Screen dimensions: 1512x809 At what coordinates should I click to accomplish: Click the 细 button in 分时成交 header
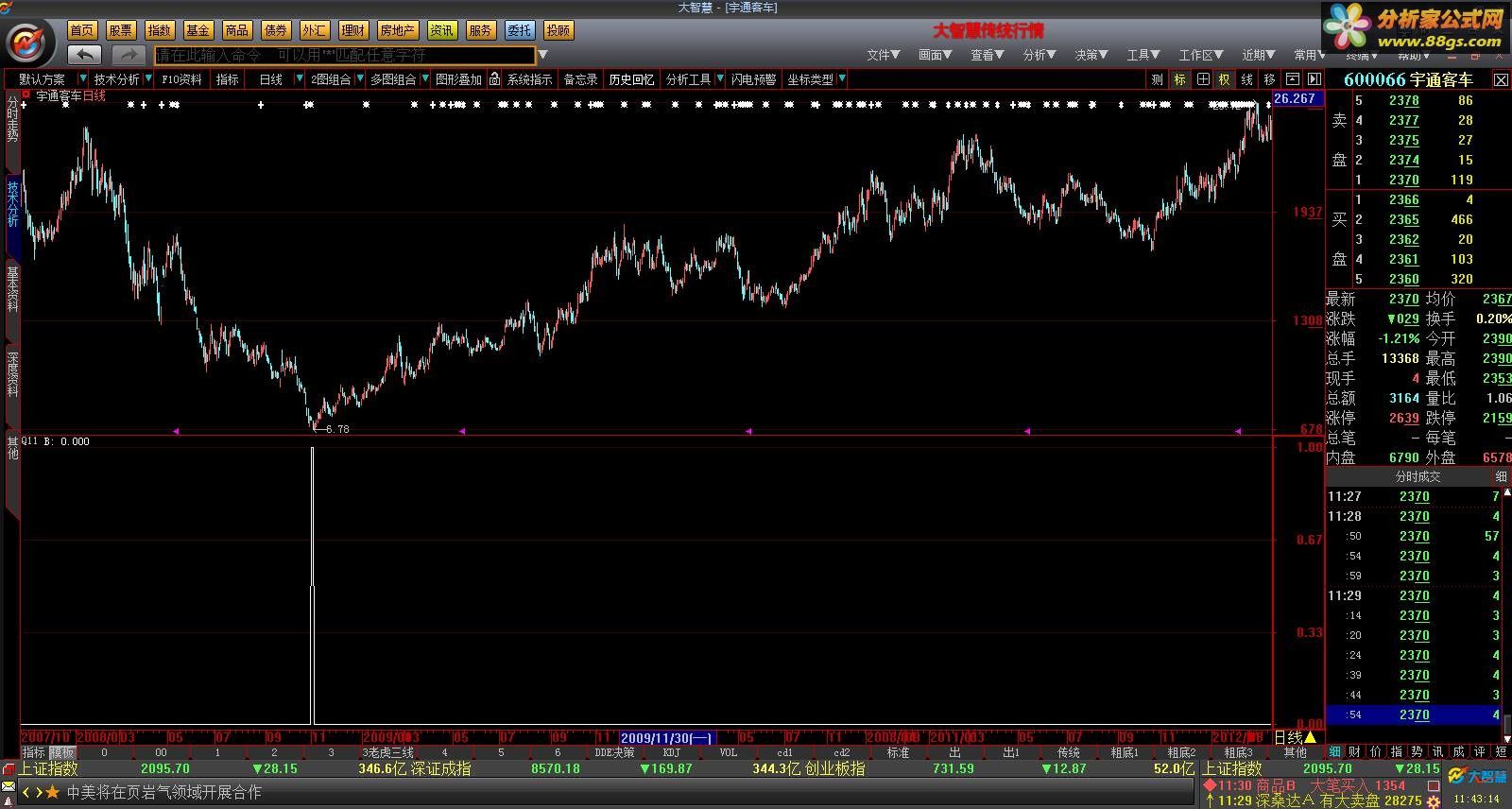coord(1501,476)
